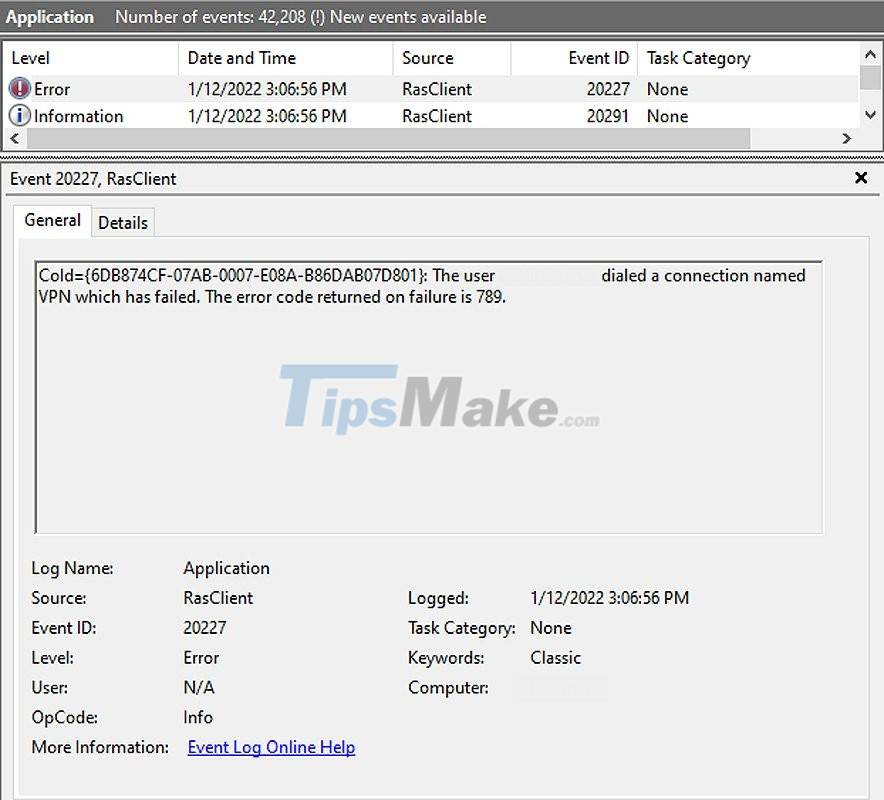
Task: Click the Date and Time cell in Information row
Action: point(267,116)
